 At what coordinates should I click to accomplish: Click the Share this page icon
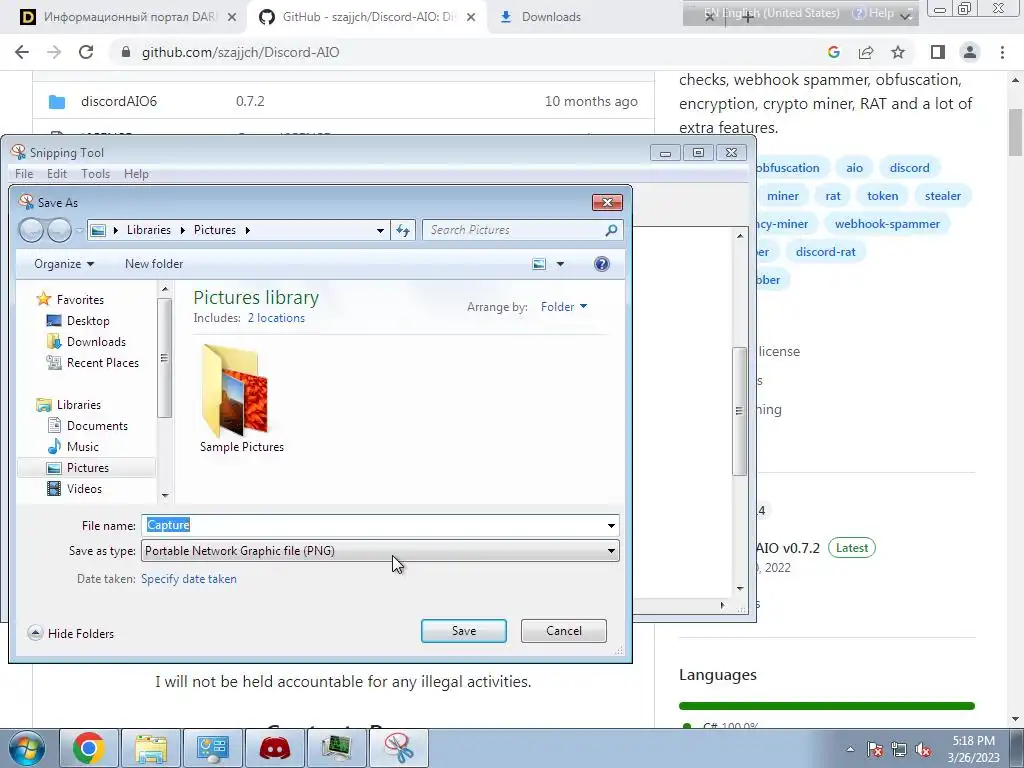(866, 52)
